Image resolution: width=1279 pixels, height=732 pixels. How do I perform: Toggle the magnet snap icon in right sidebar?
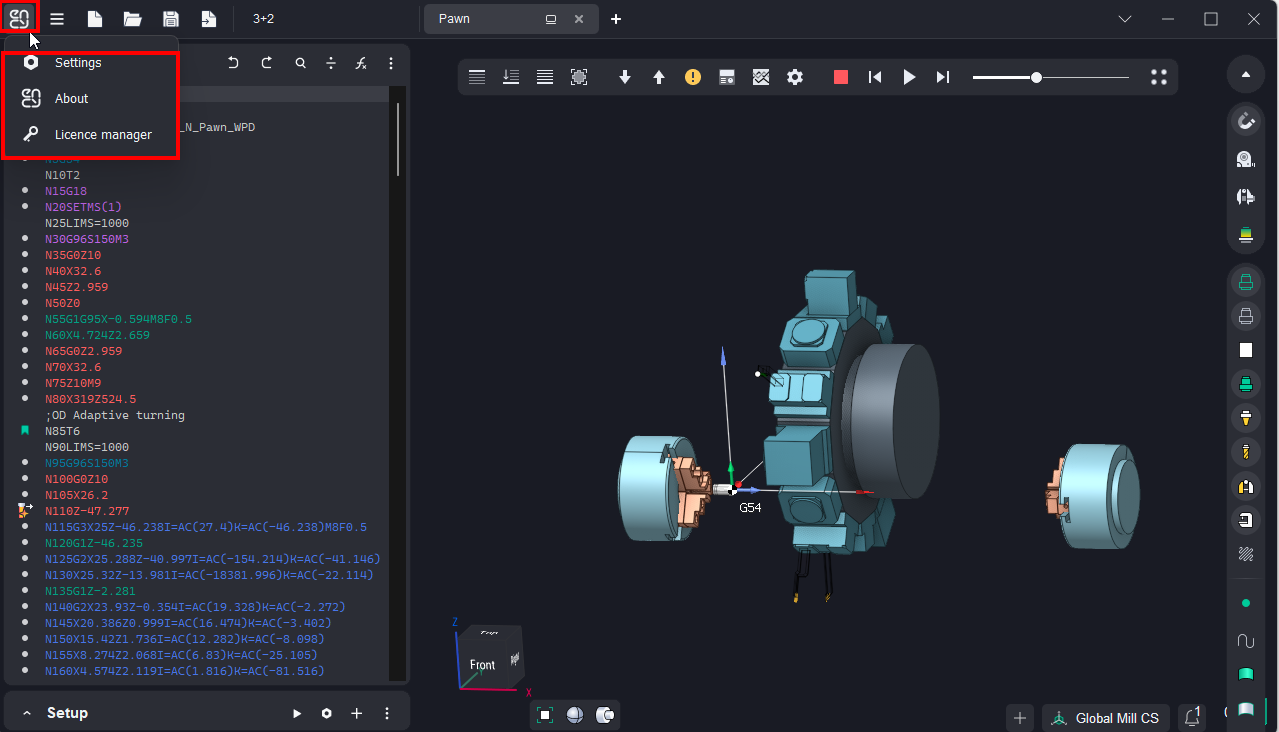(1246, 121)
